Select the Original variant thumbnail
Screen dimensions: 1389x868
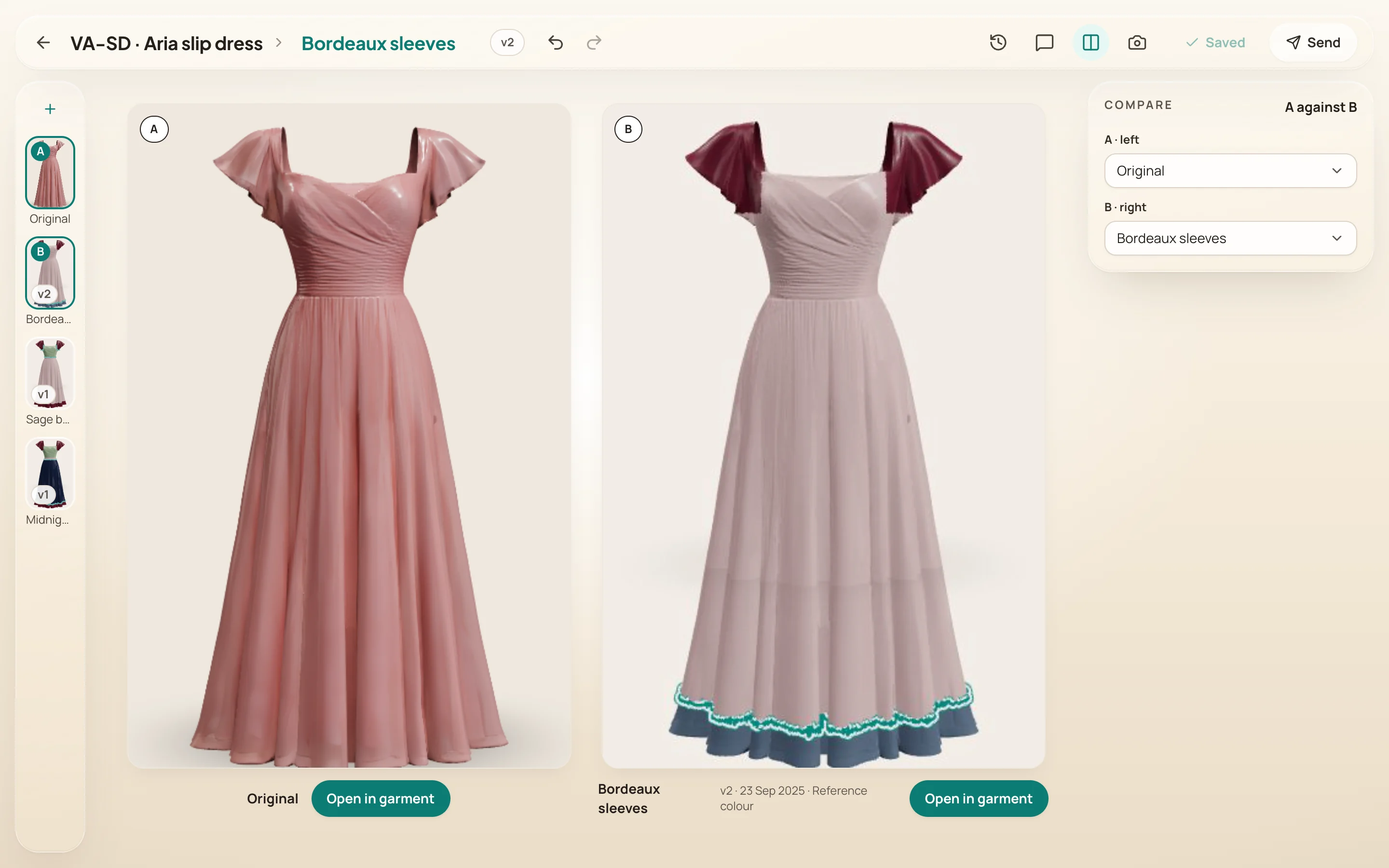(x=50, y=172)
